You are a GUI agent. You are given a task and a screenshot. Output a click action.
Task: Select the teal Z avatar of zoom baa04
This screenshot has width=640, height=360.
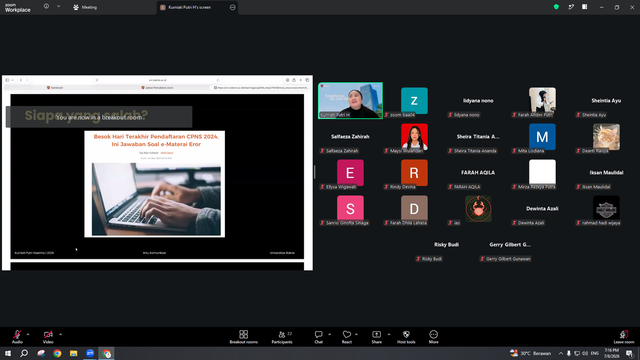click(x=414, y=100)
